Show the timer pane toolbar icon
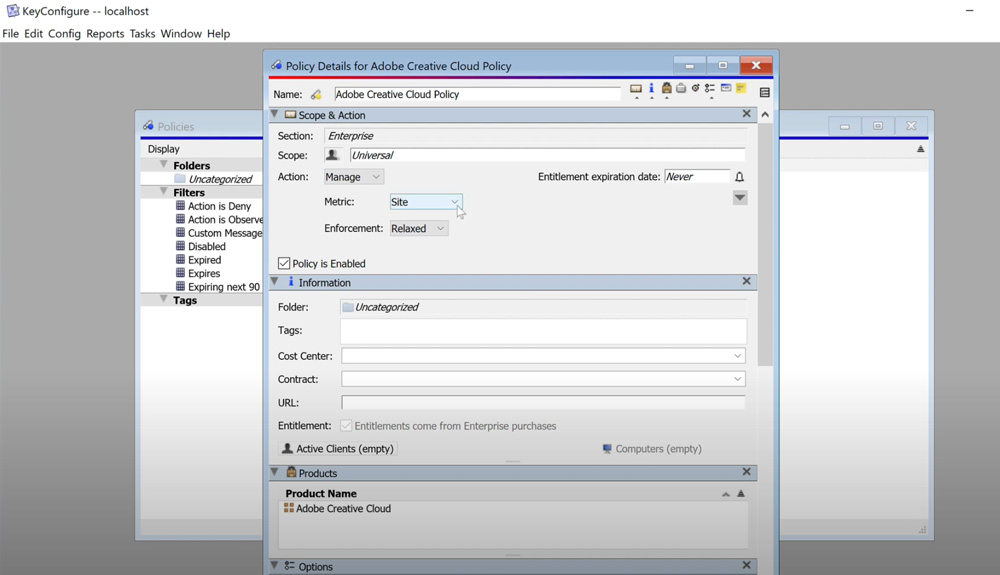 (x=696, y=88)
